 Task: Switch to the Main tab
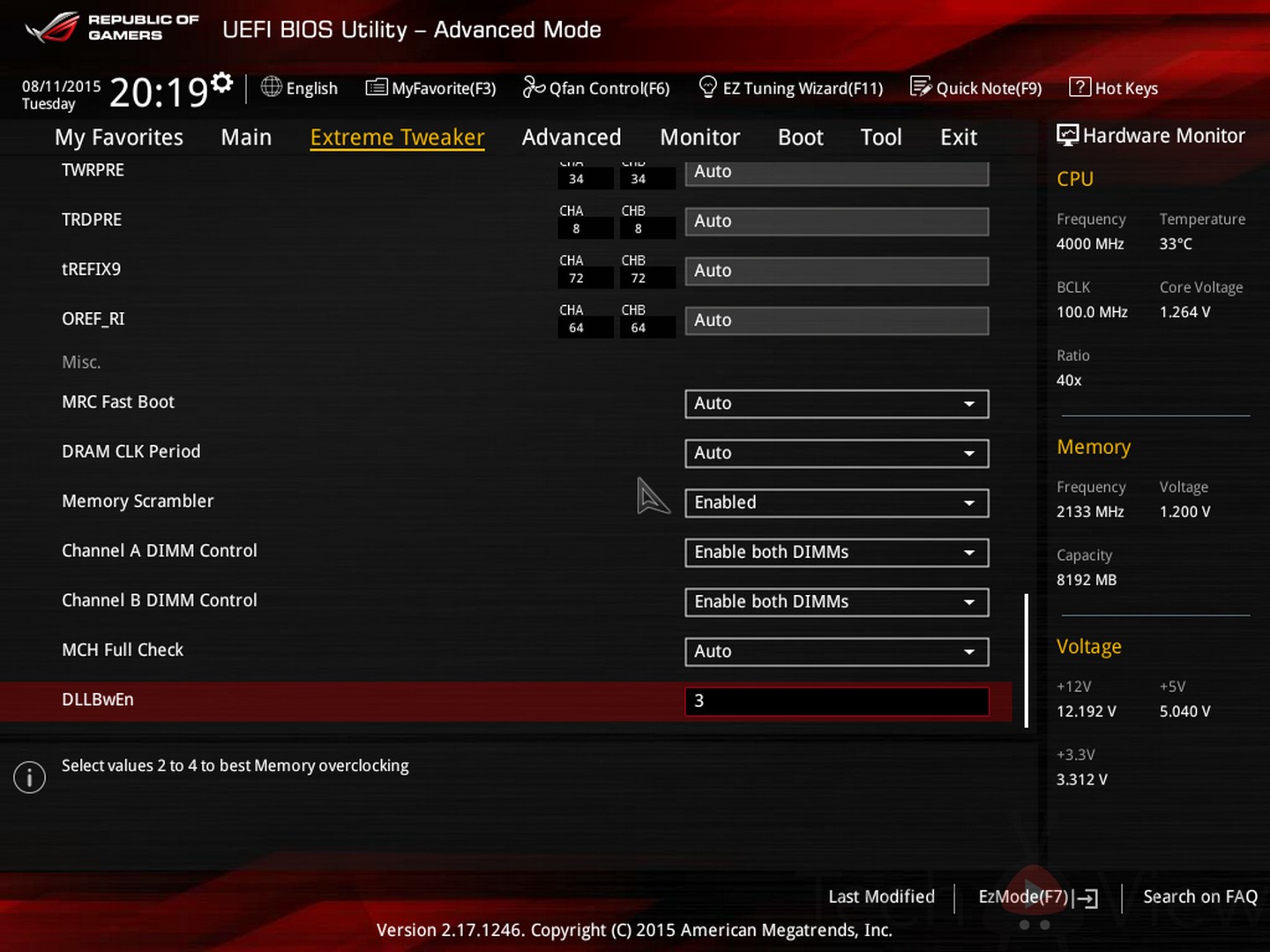pos(246,138)
